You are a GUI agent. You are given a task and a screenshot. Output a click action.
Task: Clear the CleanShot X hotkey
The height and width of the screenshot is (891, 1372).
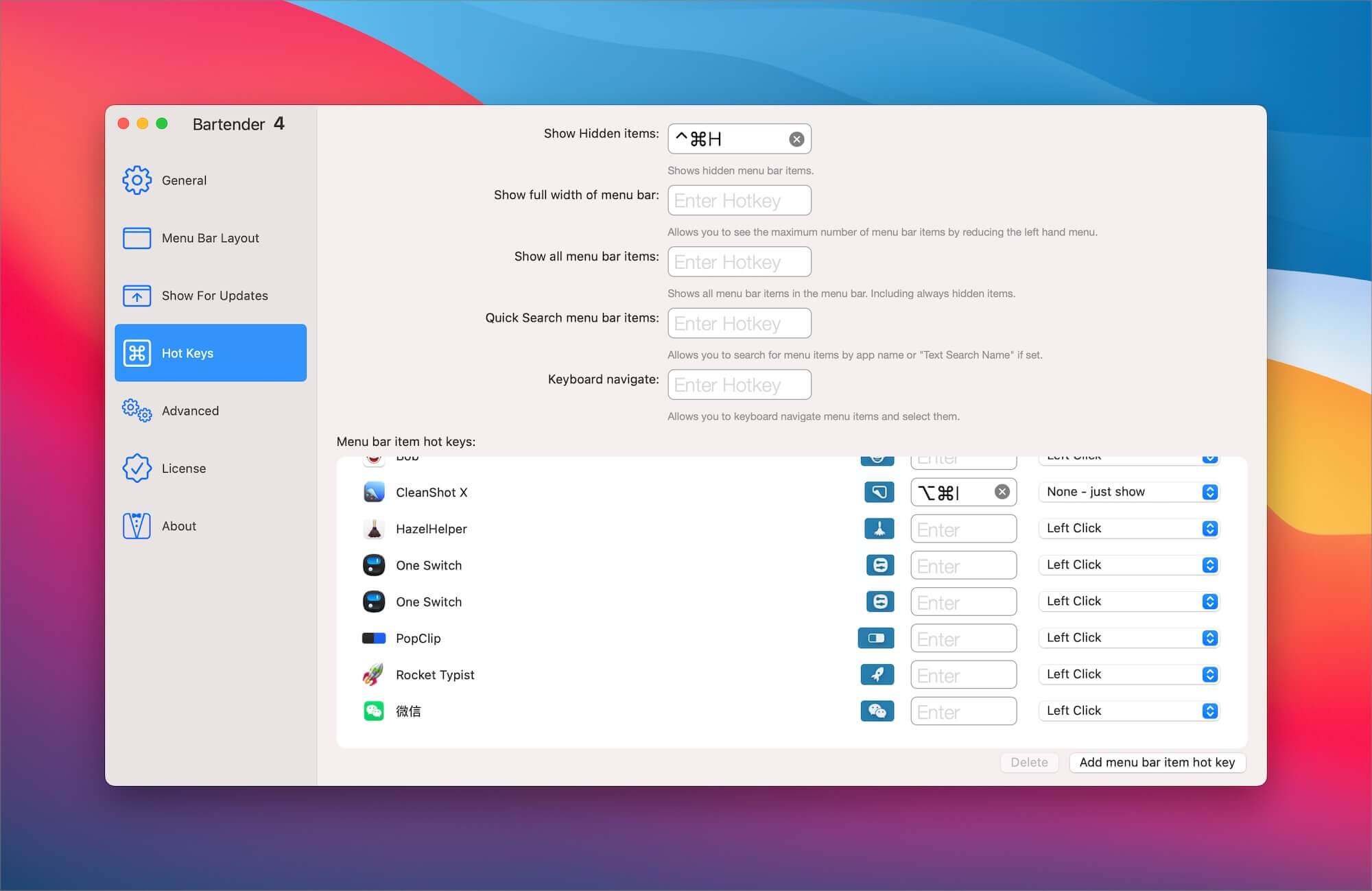coord(1002,492)
